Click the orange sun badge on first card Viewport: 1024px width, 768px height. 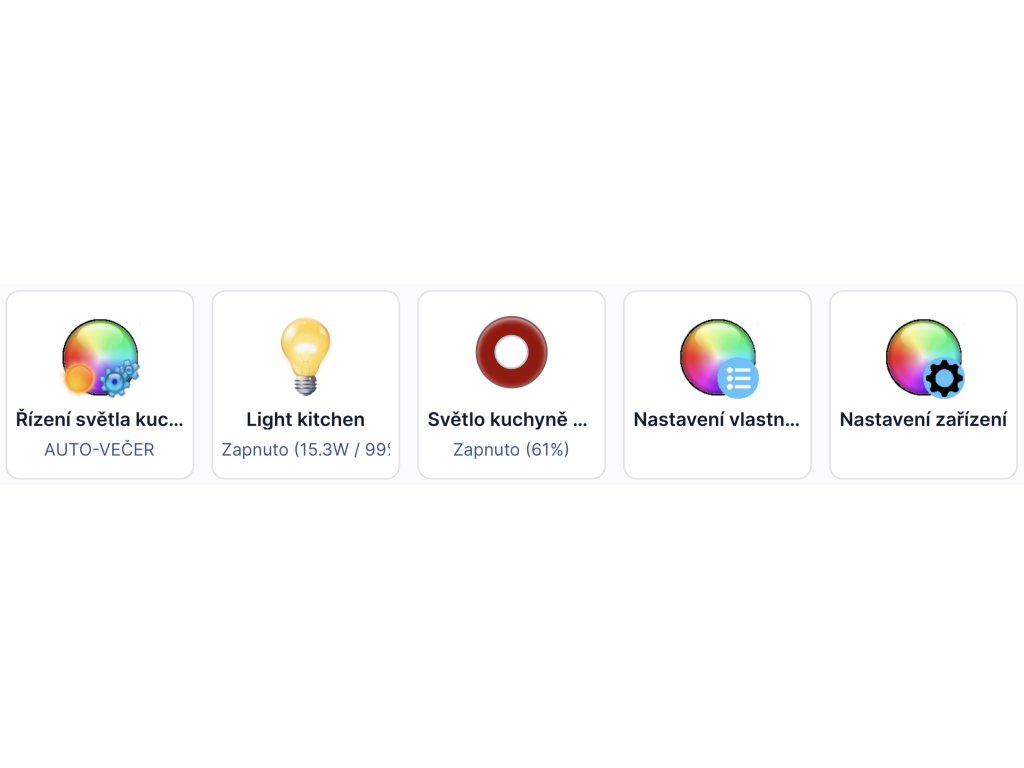tap(78, 378)
